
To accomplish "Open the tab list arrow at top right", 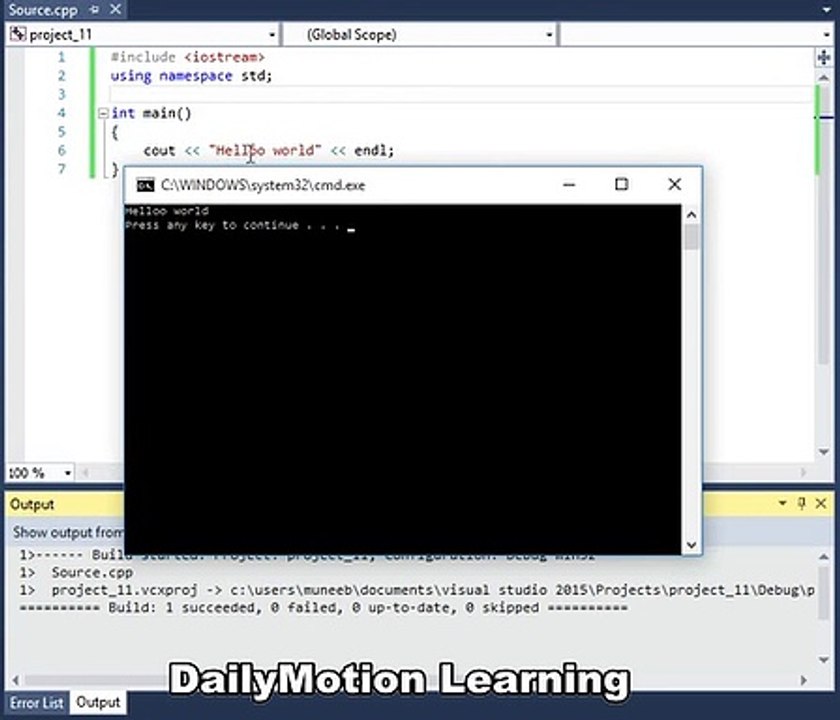I will [x=827, y=9].
